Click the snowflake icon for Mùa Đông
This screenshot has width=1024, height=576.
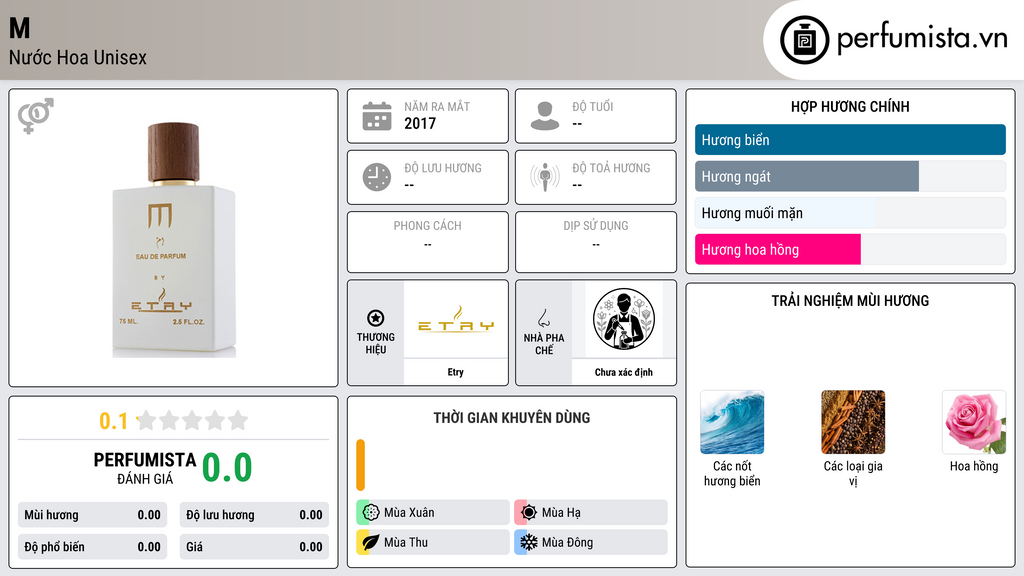click(528, 542)
